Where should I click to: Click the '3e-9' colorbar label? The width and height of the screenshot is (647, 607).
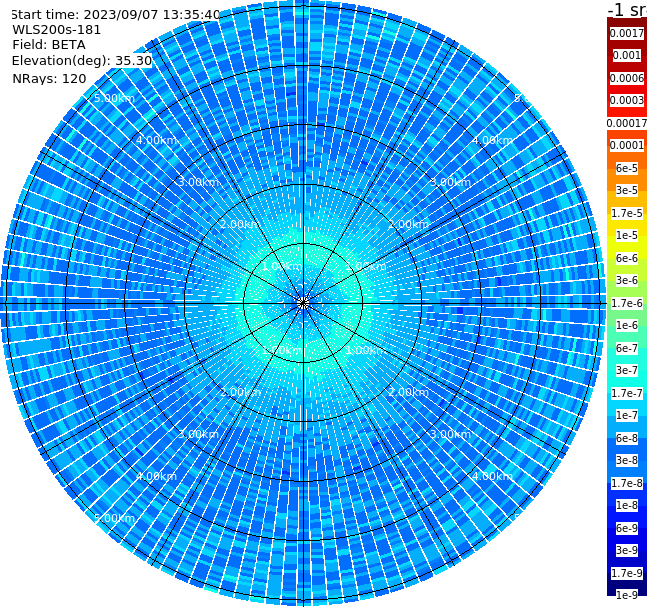[x=627, y=550]
